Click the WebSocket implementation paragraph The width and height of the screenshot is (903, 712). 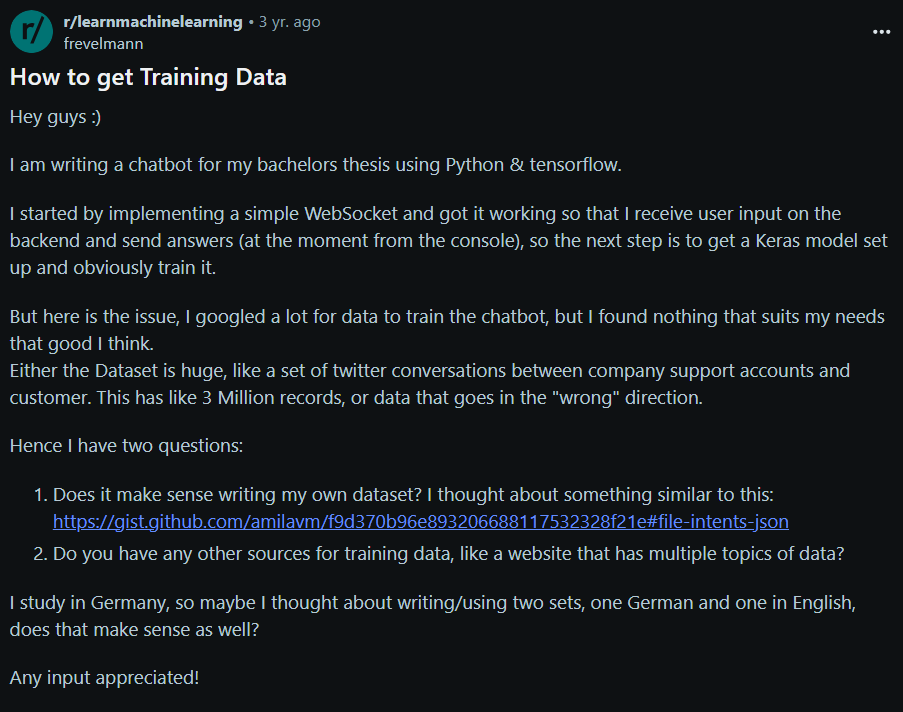tap(449, 241)
